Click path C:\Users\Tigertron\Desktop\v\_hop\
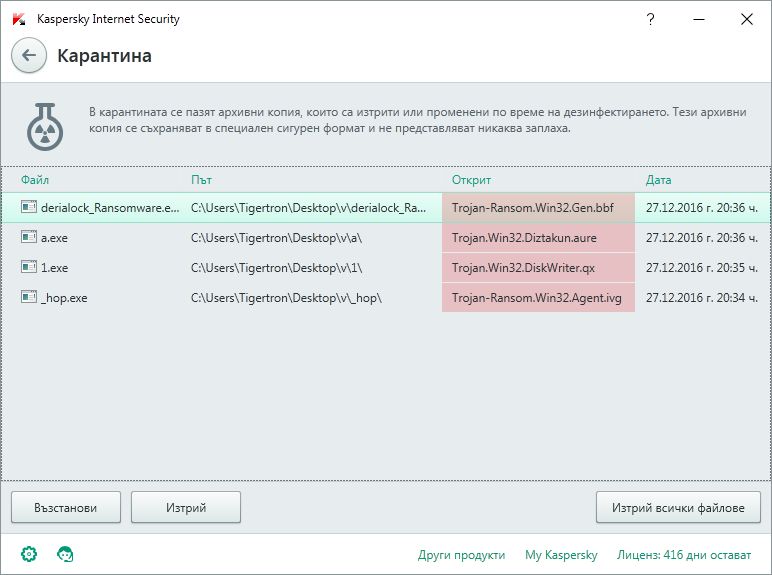This screenshot has height=575, width=772. pos(286,298)
